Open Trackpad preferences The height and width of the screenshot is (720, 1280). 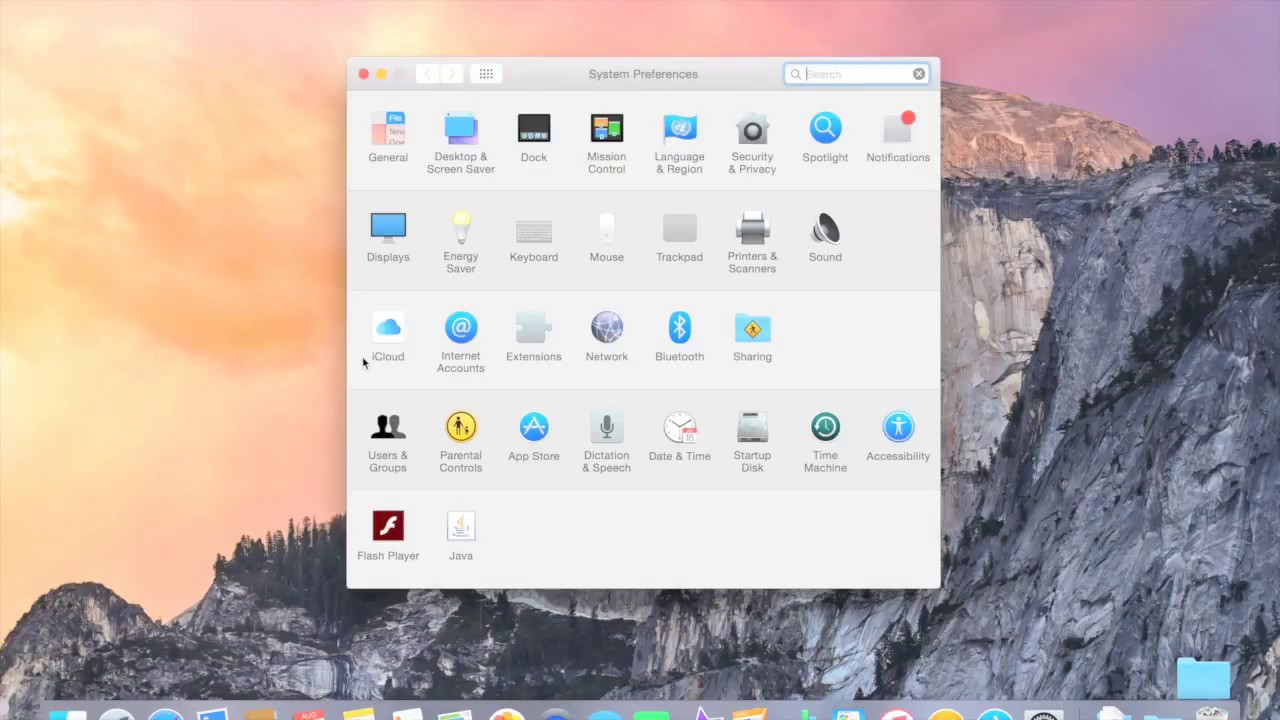click(x=680, y=237)
